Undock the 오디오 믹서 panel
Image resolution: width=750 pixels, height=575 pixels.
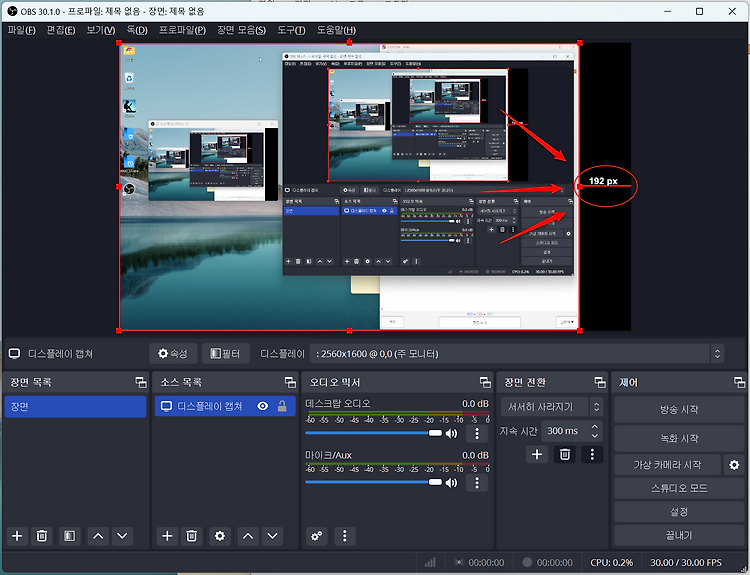485,382
